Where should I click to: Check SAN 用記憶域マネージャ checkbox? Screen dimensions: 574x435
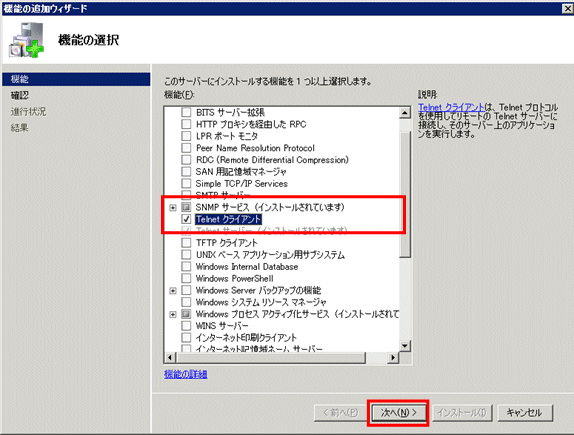pos(186,171)
